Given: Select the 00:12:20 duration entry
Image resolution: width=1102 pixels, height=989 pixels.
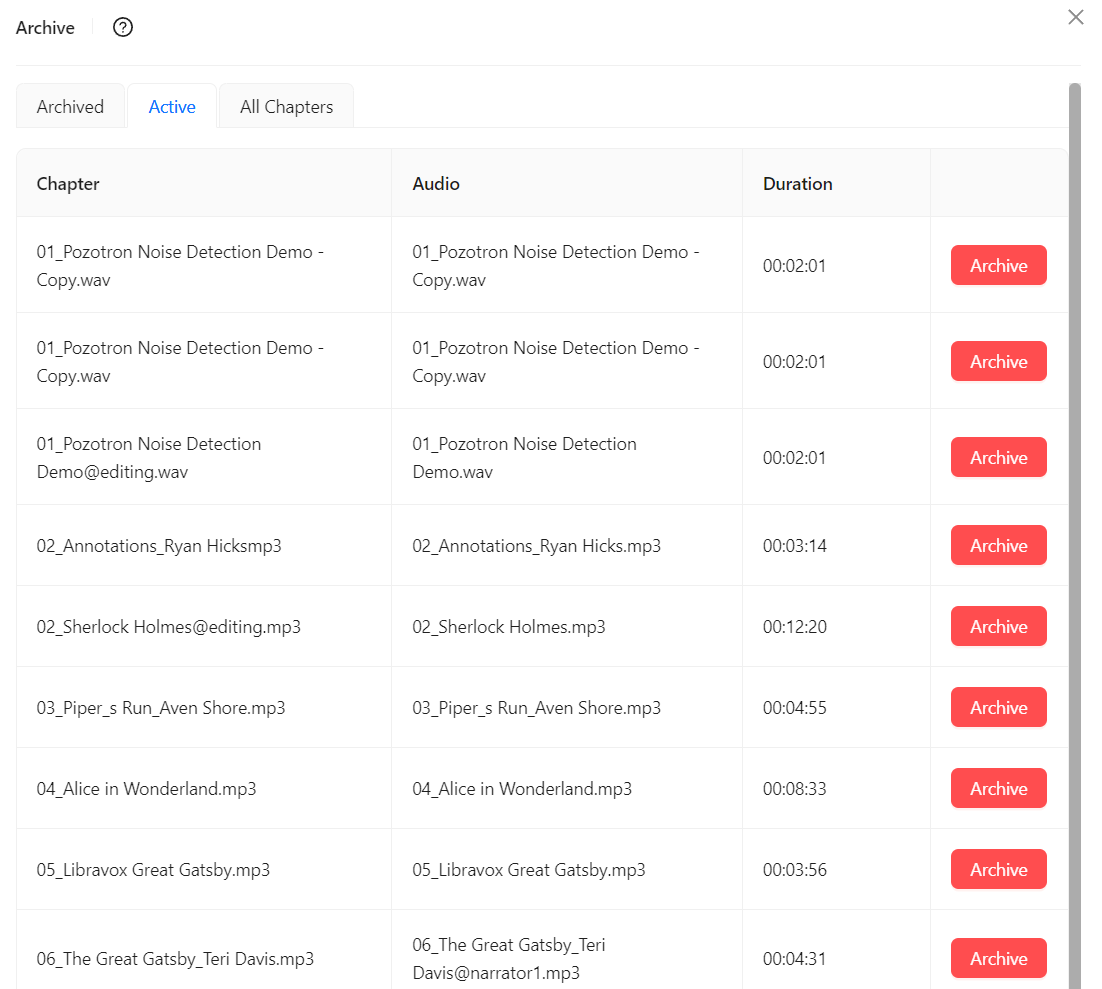Looking at the screenshot, I should pyautogui.click(x=794, y=626).
